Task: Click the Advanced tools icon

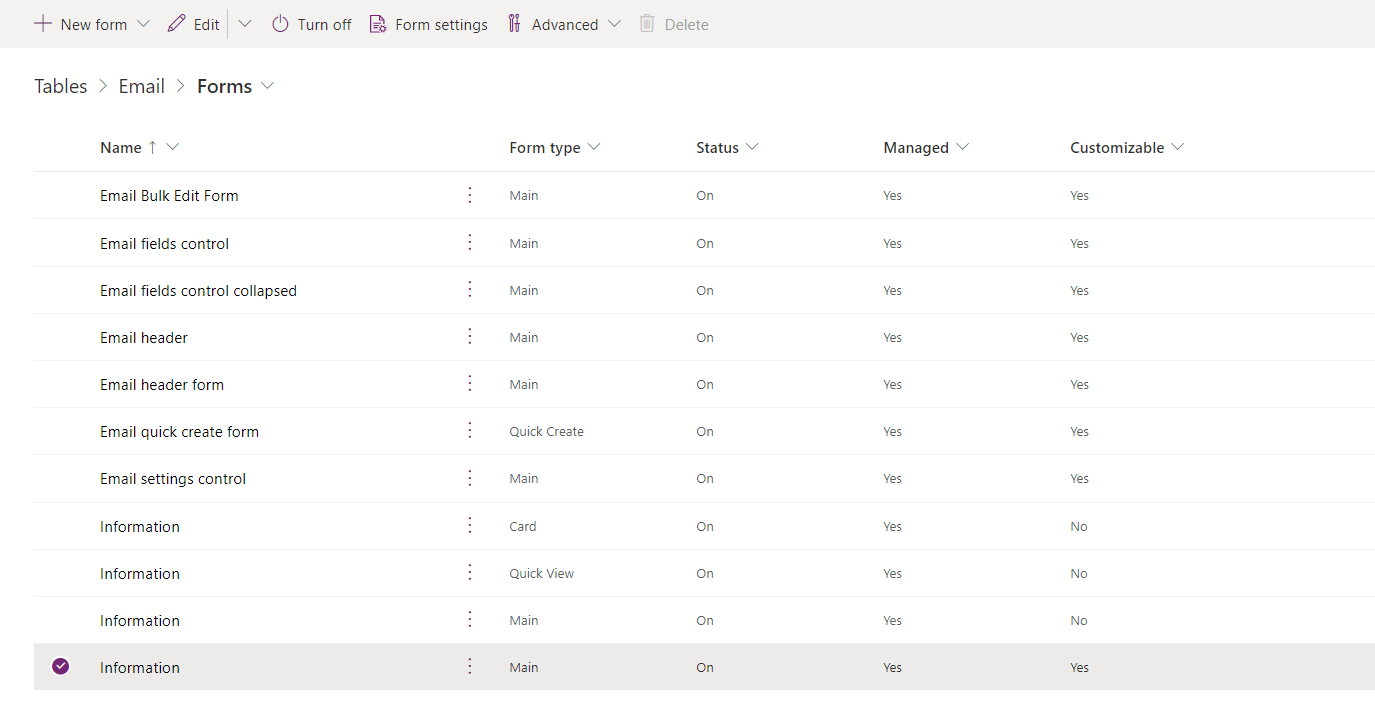Action: click(x=514, y=23)
